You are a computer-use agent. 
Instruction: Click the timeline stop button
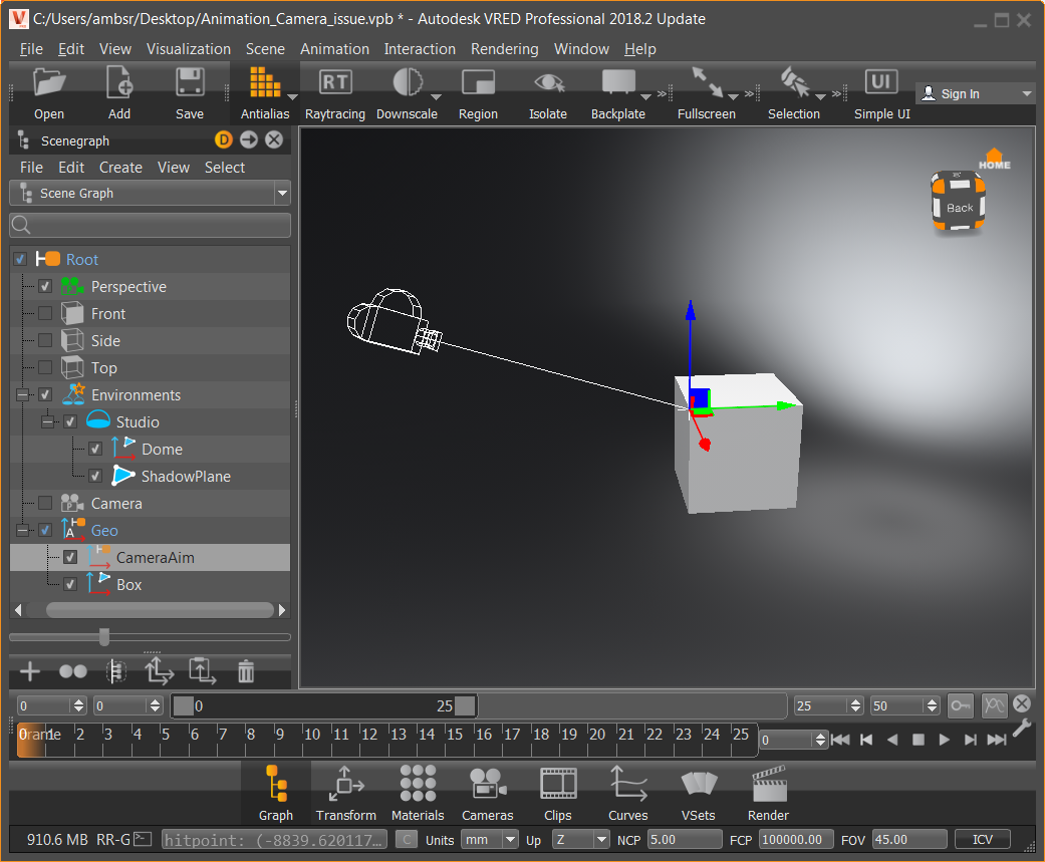coord(918,739)
